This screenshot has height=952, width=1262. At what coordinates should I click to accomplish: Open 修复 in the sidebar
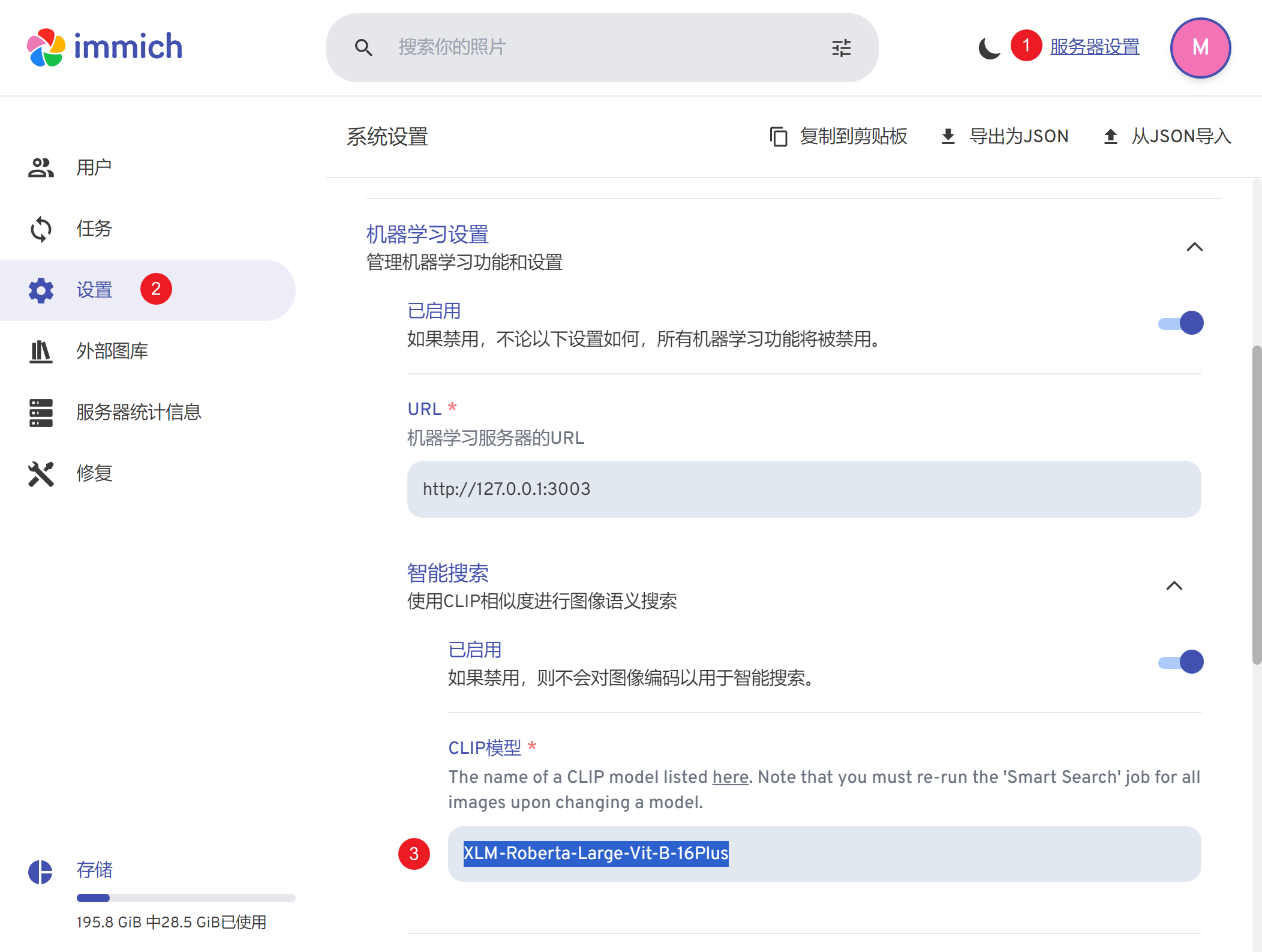(148, 474)
